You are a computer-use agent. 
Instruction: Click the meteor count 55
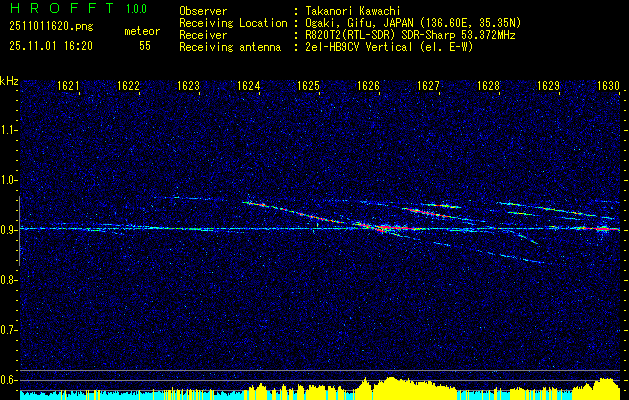coord(145,46)
